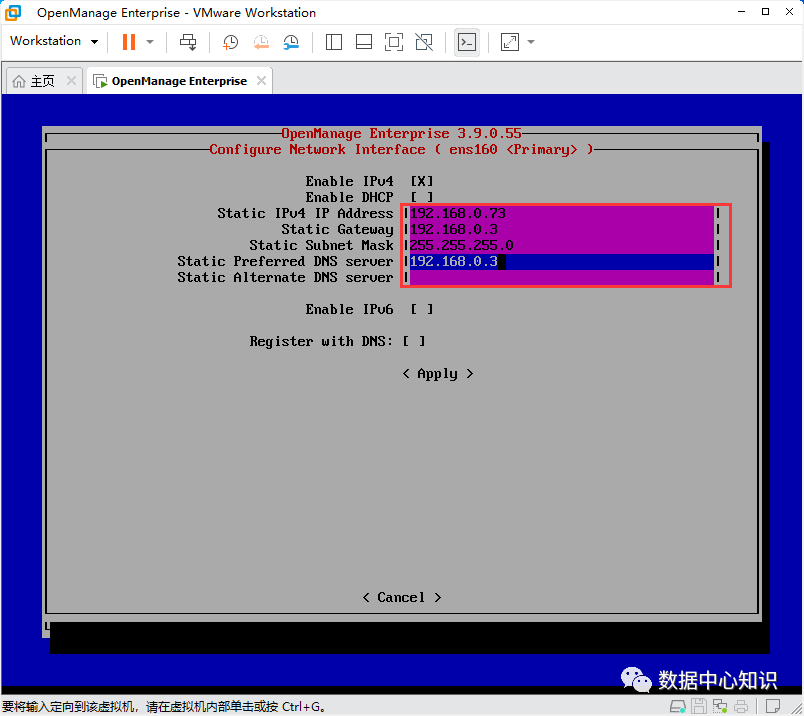Expand the stretch guest dropdown arrow
Viewport: 804px width, 716px height.
tap(531, 42)
